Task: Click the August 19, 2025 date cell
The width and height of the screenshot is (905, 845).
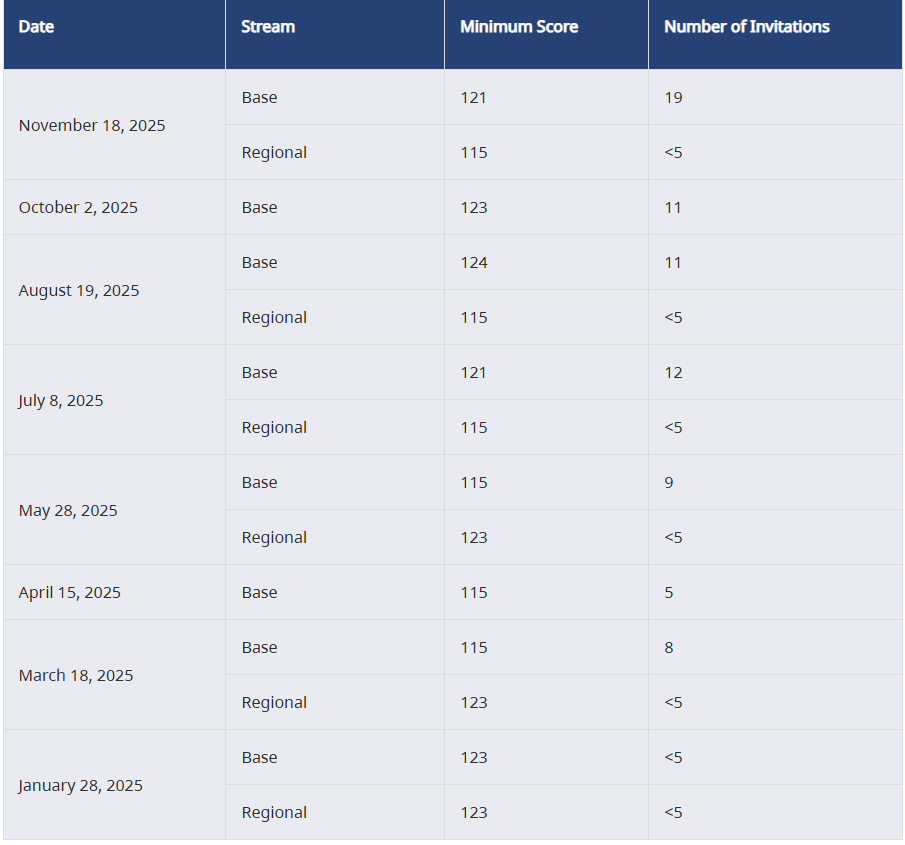Action: [79, 291]
